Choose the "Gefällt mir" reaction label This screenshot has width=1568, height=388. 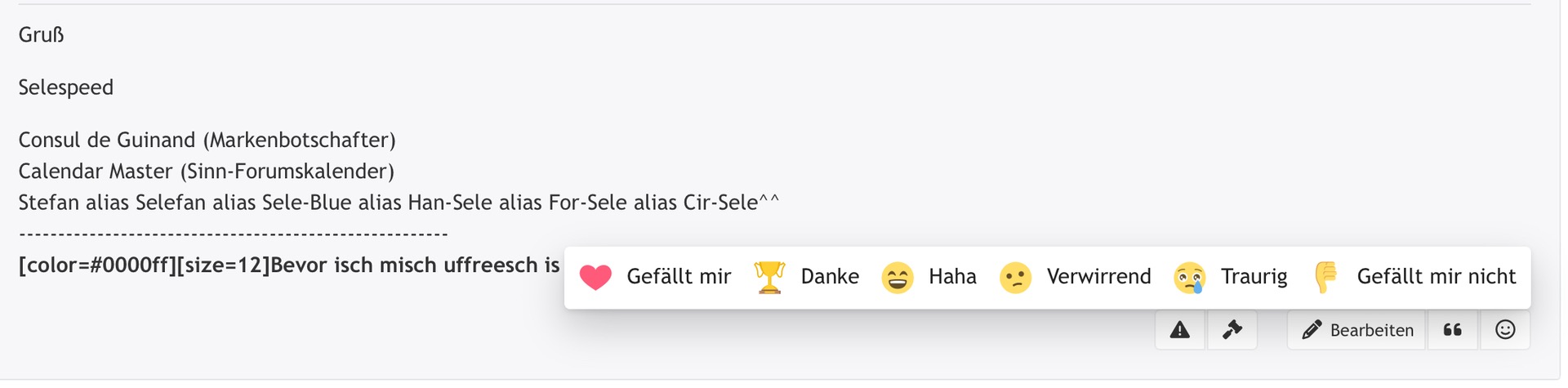coord(679,277)
